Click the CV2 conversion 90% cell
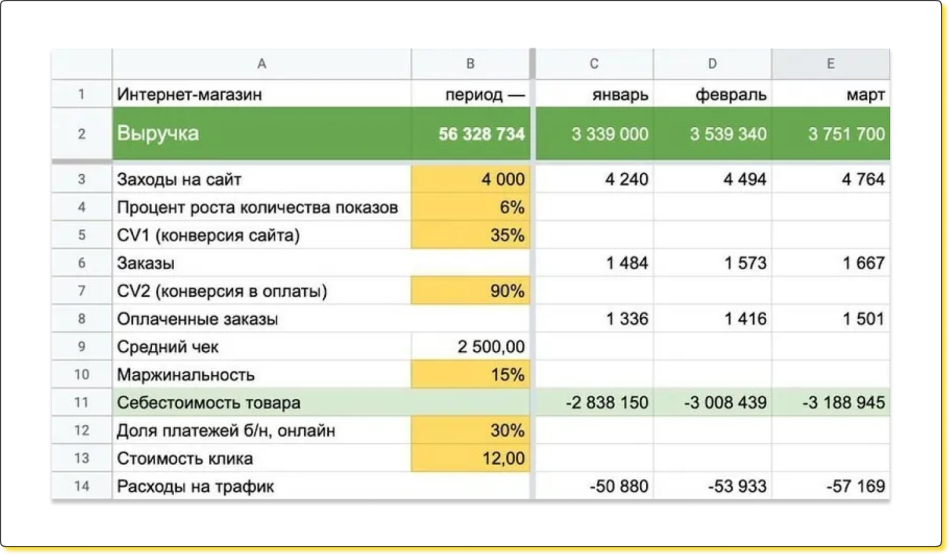 click(x=470, y=292)
